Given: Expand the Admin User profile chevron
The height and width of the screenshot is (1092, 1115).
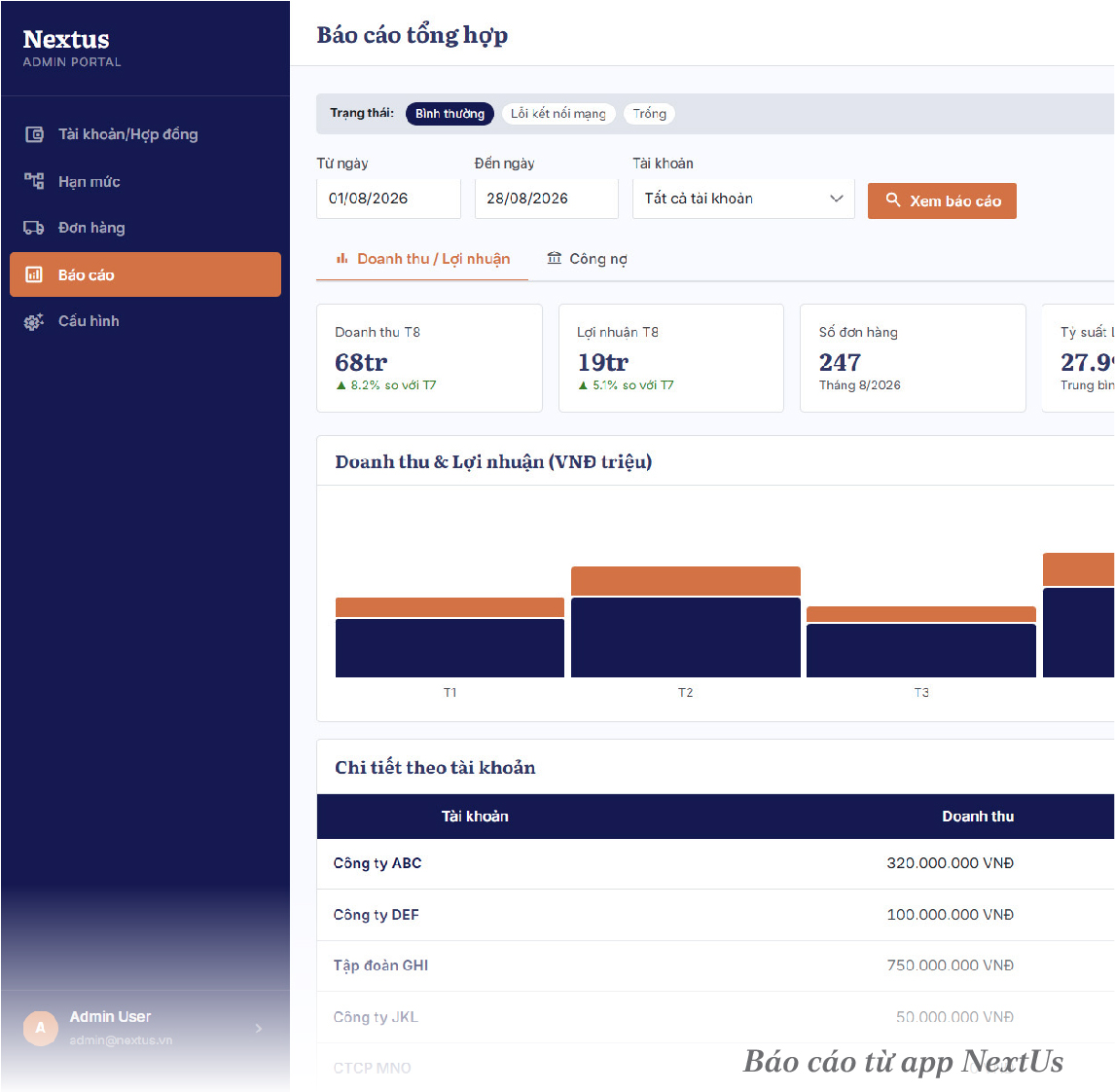Looking at the screenshot, I should pos(259,1028).
